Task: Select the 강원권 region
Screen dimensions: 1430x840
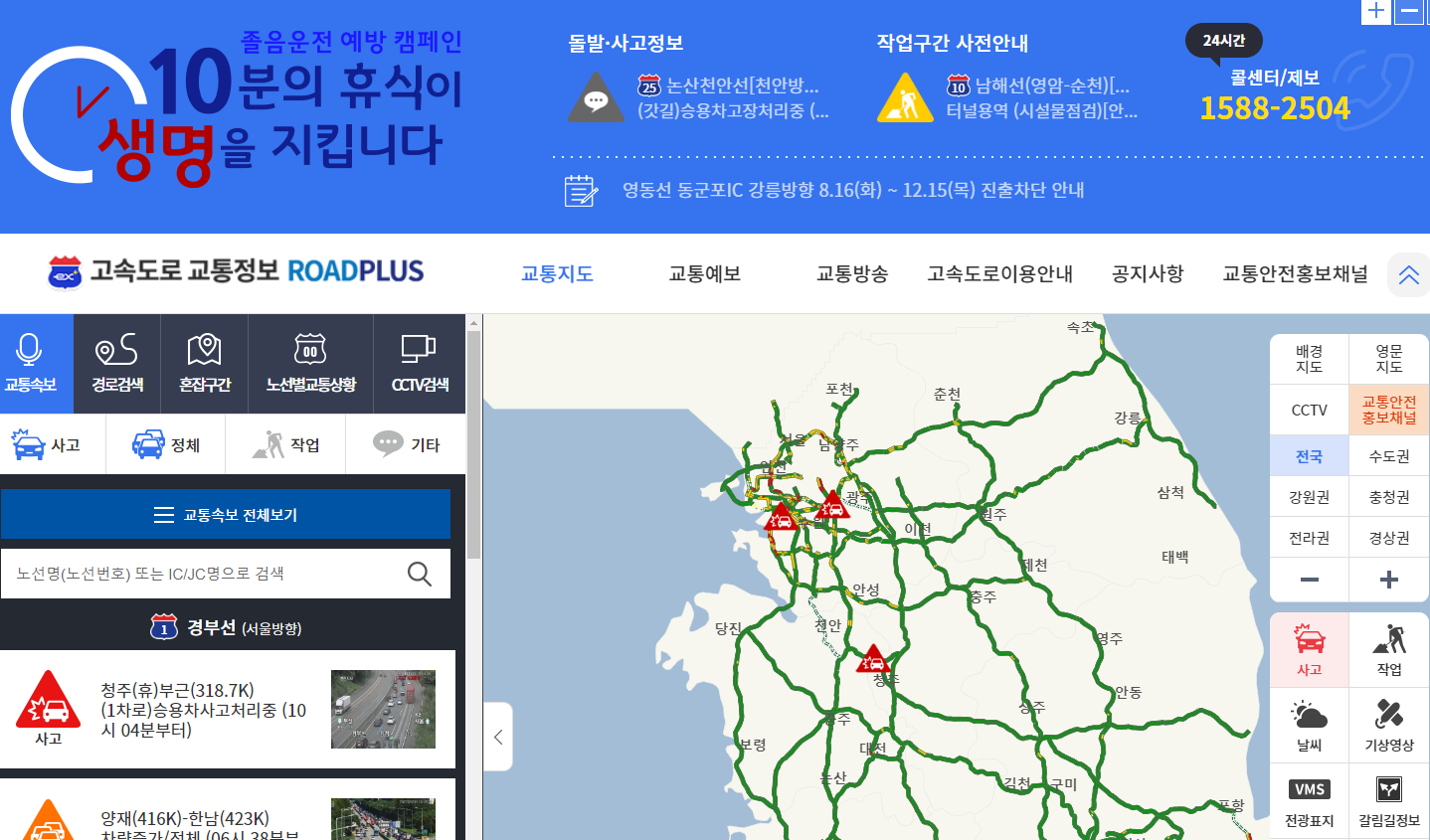Action: coord(1309,497)
